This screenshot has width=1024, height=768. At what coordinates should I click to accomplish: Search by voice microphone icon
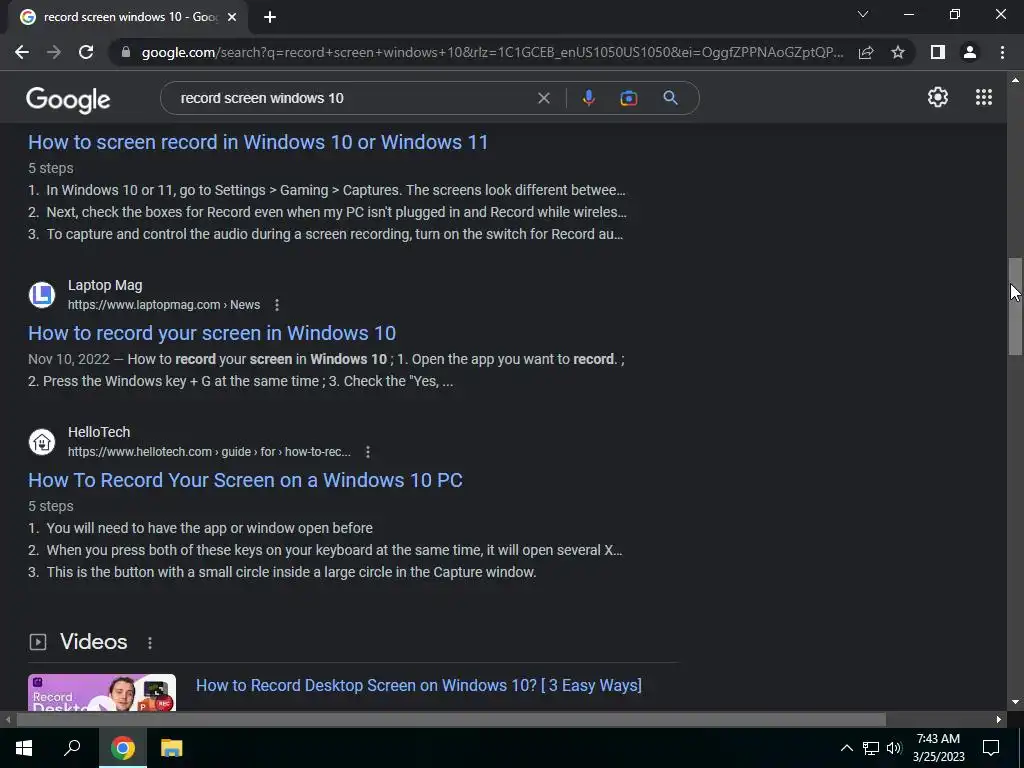(x=588, y=98)
